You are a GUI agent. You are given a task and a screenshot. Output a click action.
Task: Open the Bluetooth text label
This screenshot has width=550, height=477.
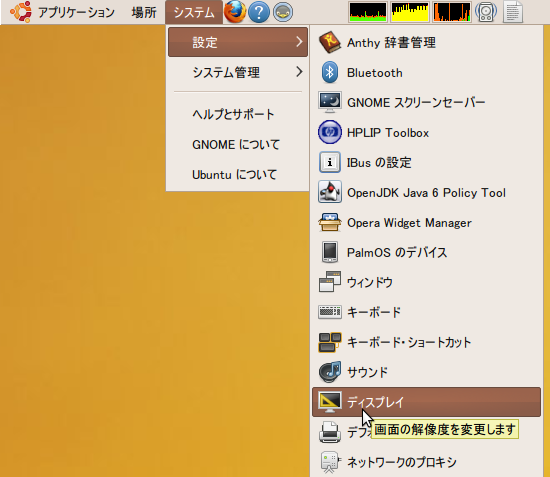(375, 73)
